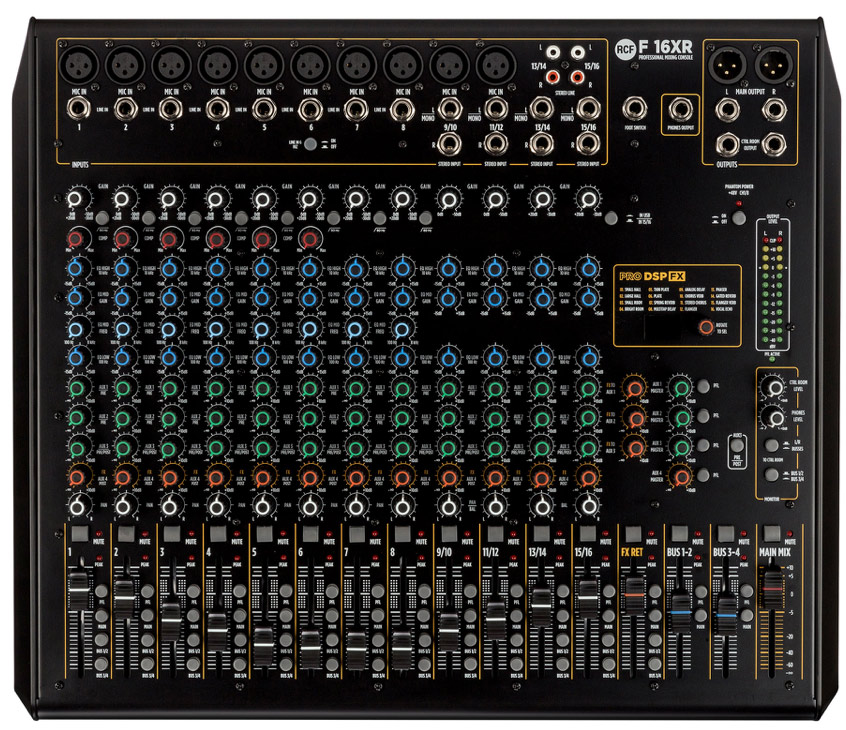The height and width of the screenshot is (730, 846).
Task: Toggle BUS 1/2 or BUS 3/4 control room button
Action: (772, 475)
